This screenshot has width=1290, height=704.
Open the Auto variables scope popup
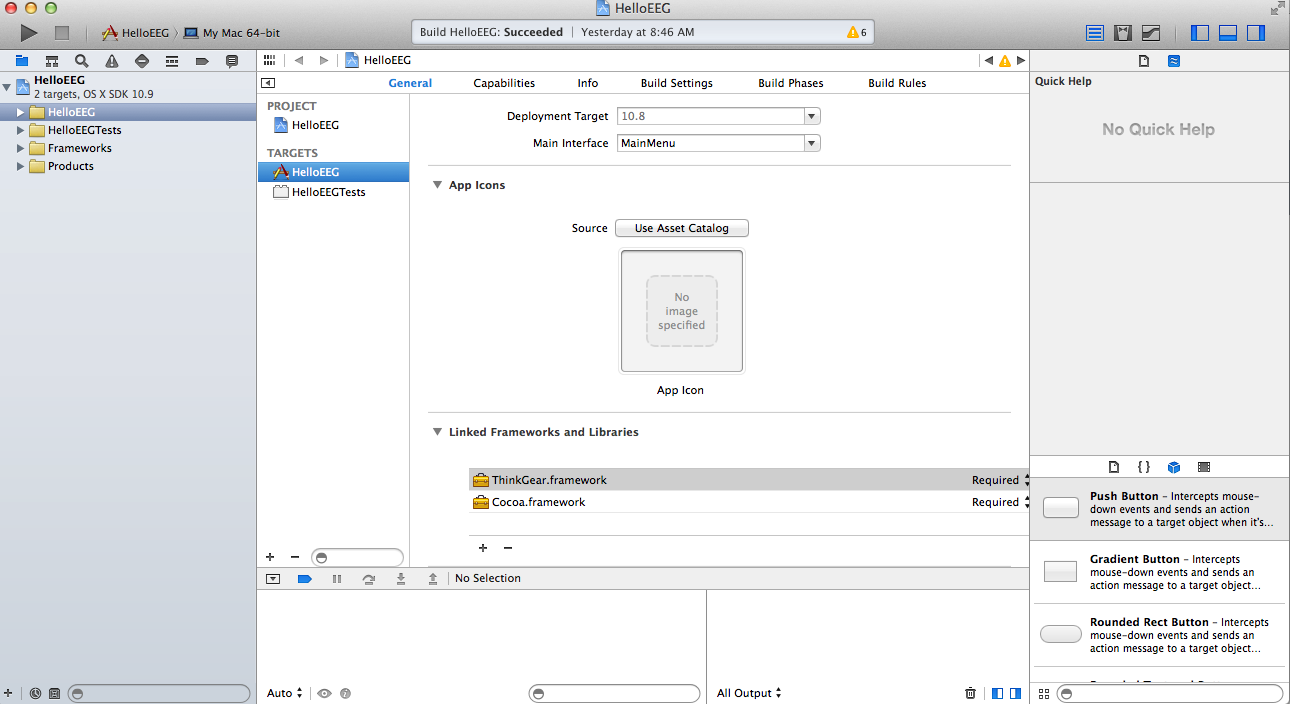pyautogui.click(x=285, y=693)
